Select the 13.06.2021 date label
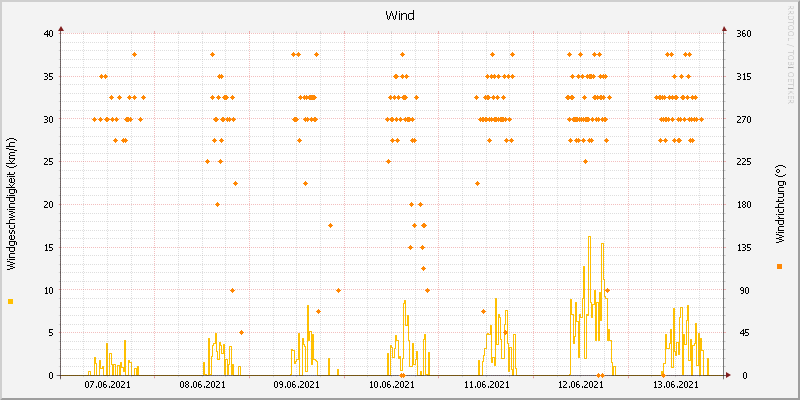 676,385
